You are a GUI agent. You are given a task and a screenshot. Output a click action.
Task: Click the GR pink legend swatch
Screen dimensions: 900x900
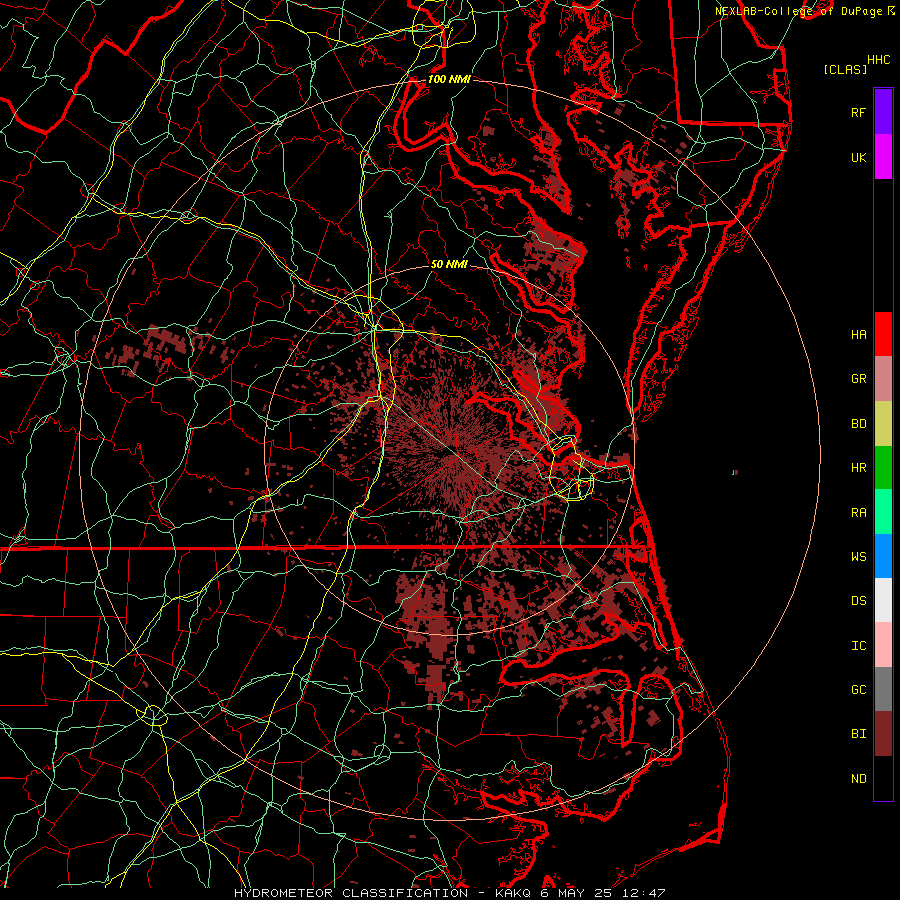tap(883, 379)
